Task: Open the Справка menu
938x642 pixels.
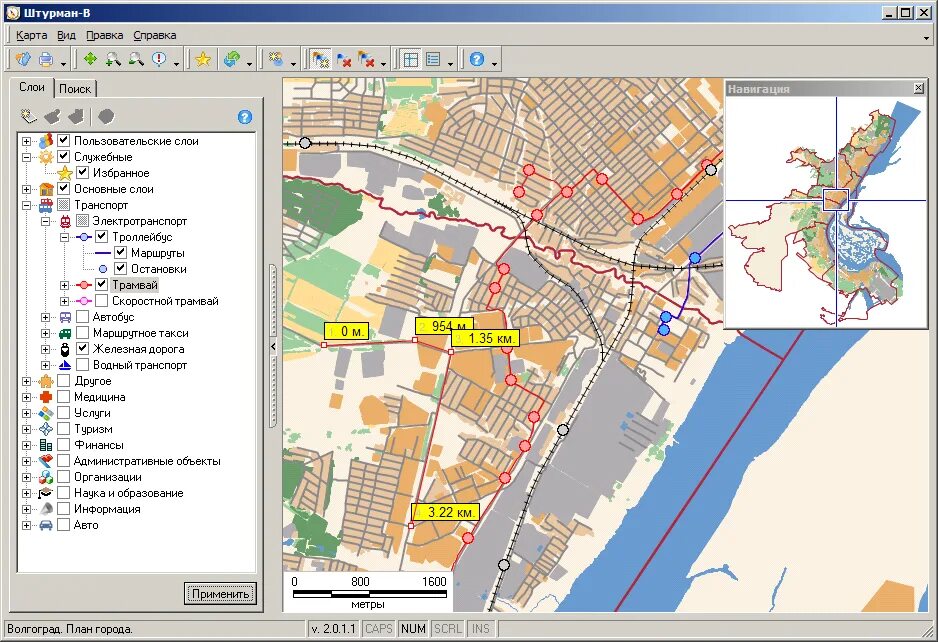Action: tap(155, 35)
